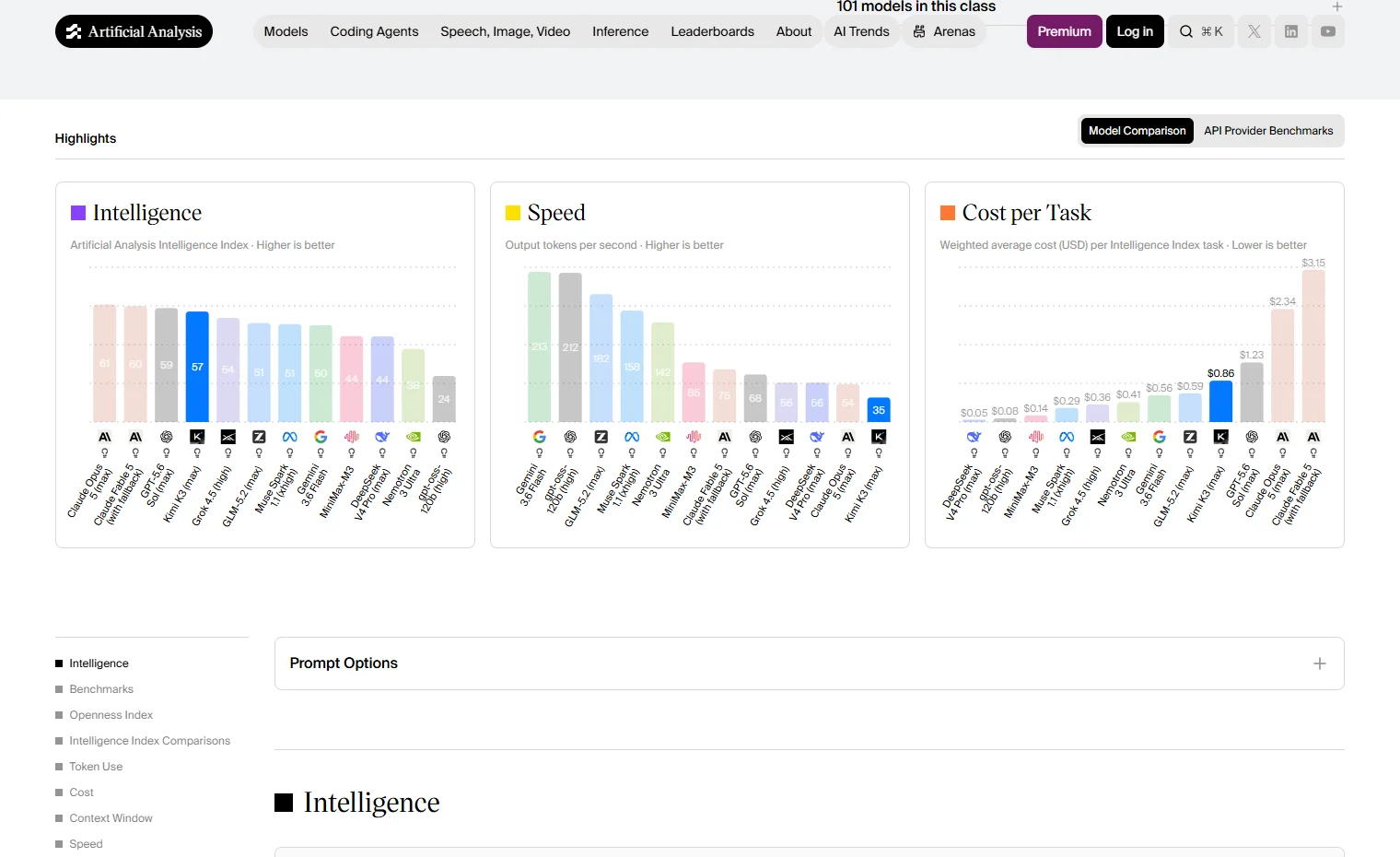1400x857 pixels.
Task: Jump to Token Use in sidebar
Action: [x=96, y=767]
